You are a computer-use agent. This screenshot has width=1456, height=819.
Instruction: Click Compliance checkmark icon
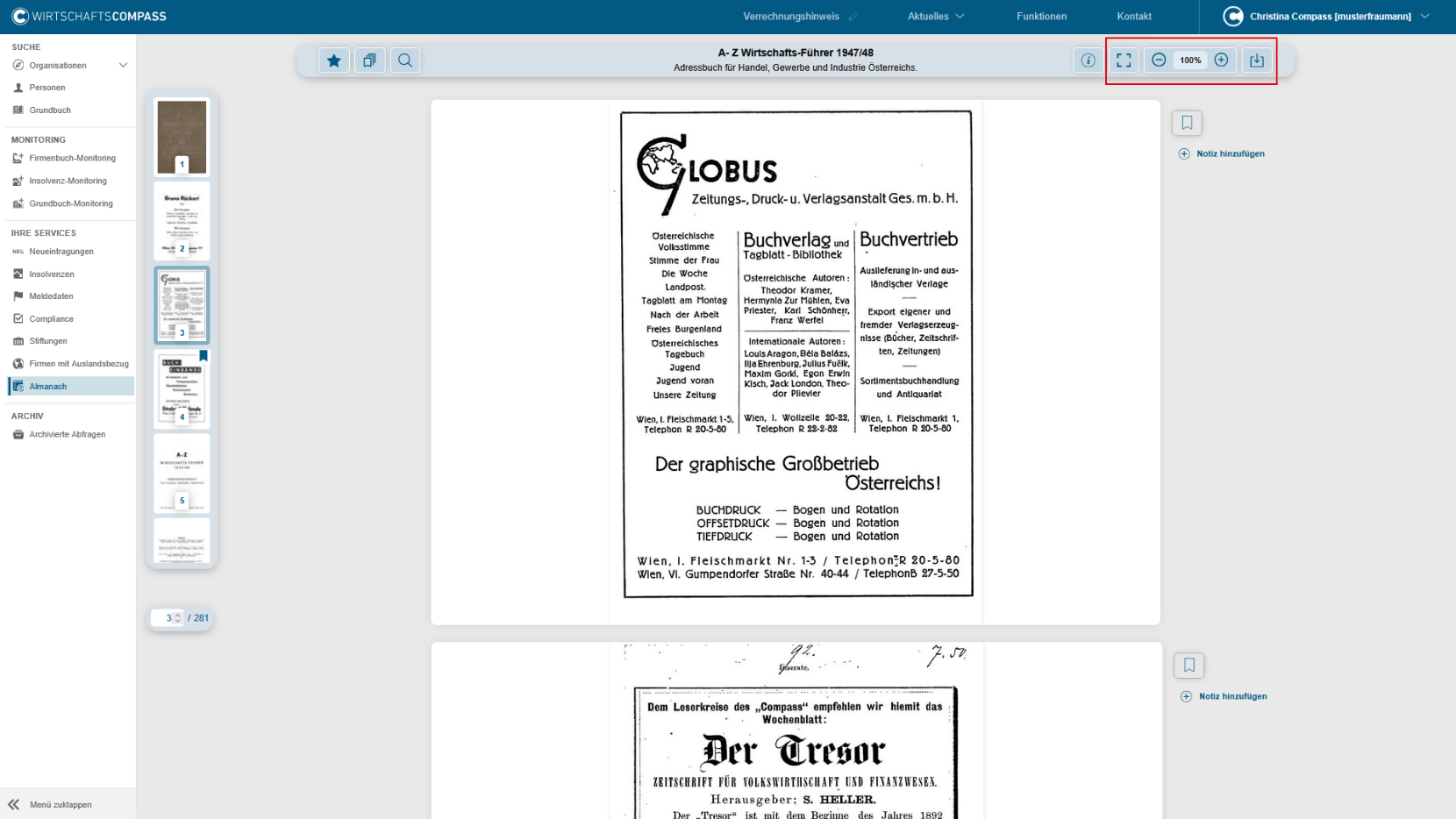tap(18, 319)
